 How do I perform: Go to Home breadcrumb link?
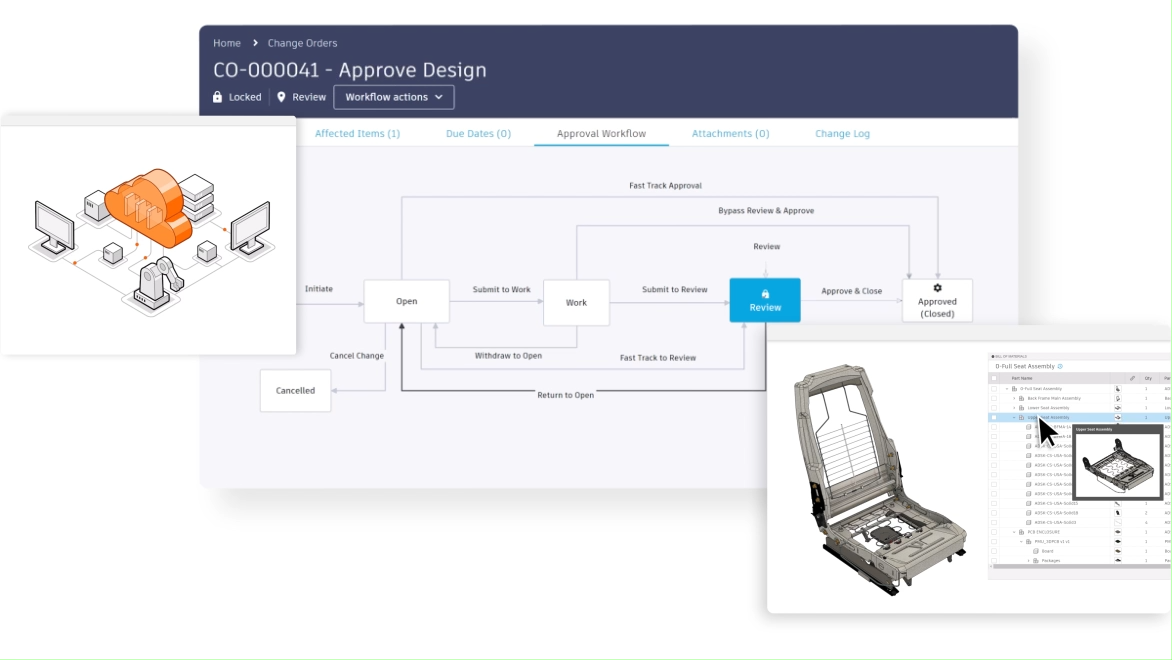pyautogui.click(x=226, y=43)
